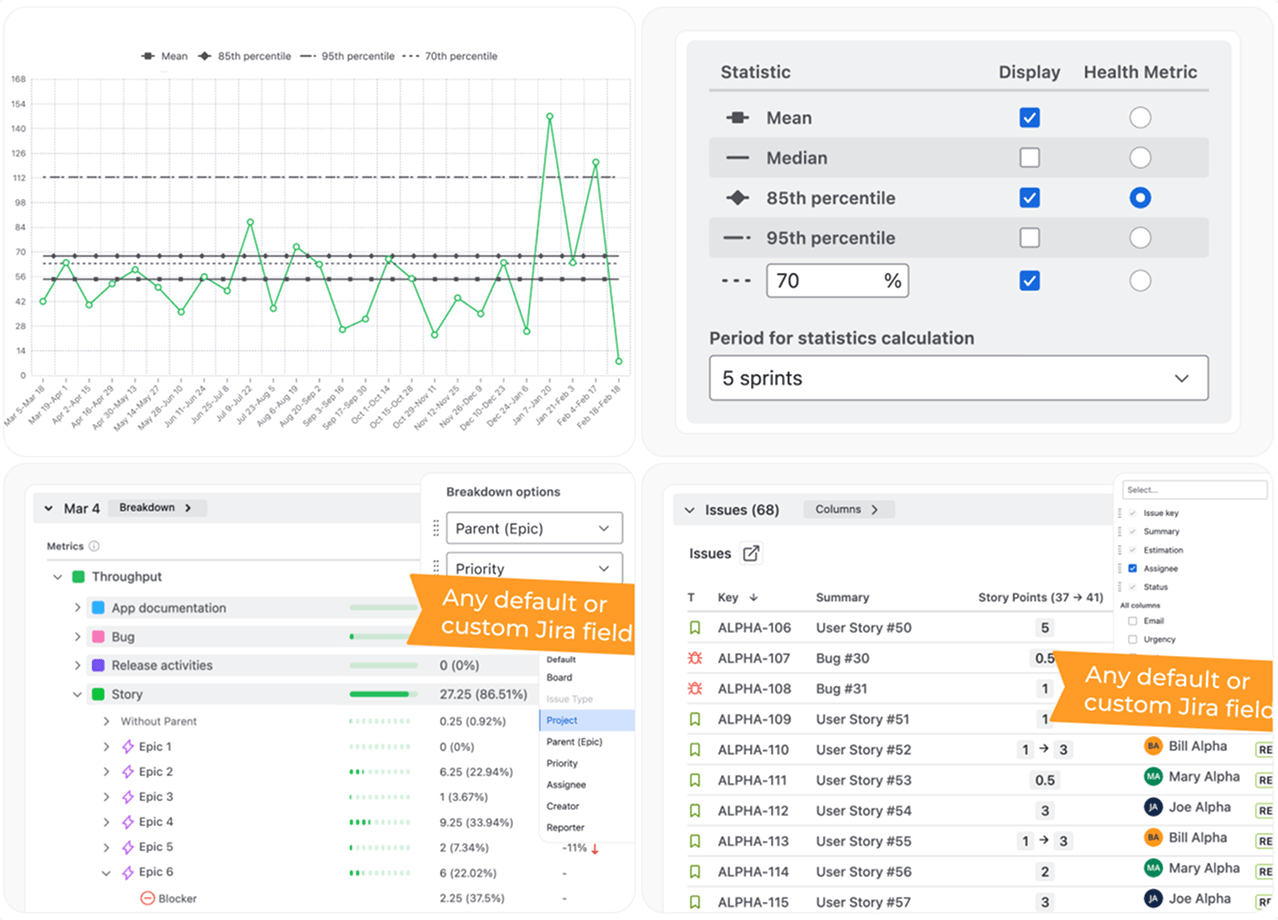The width and height of the screenshot is (1278, 920).
Task: Choose Project in breakdown options list
Action: pyautogui.click(x=587, y=720)
